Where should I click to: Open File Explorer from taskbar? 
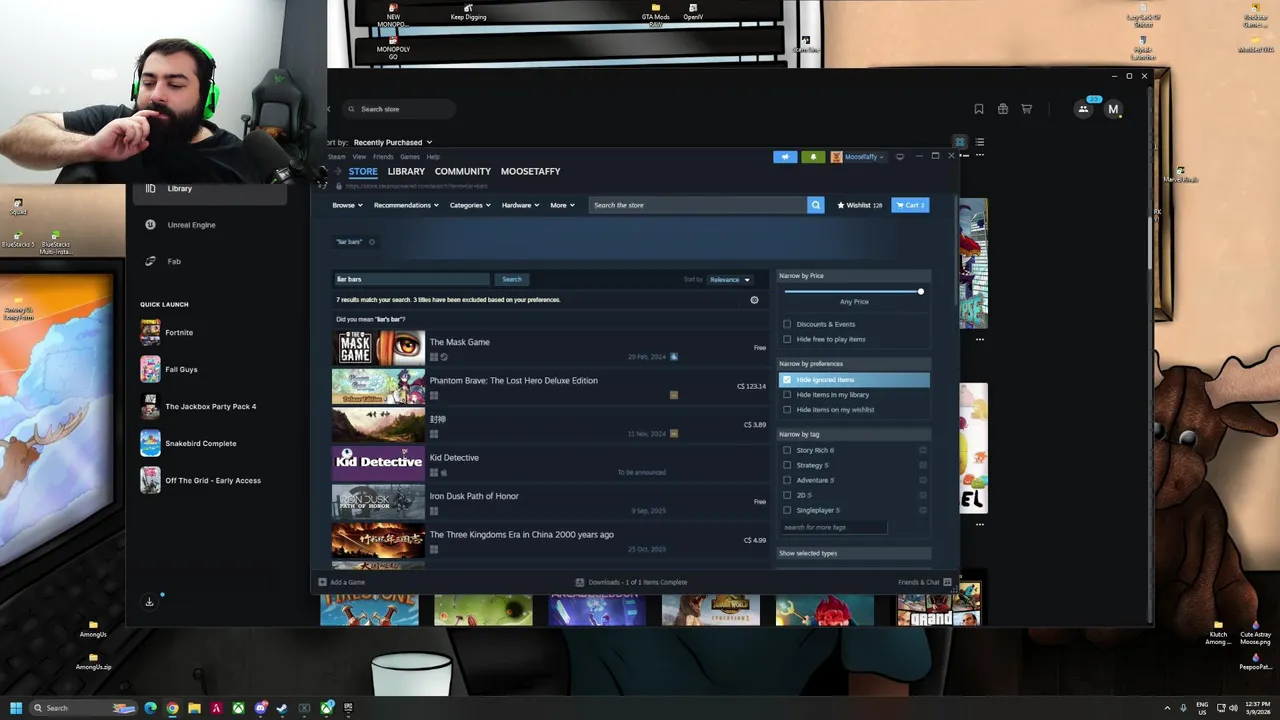coord(194,708)
